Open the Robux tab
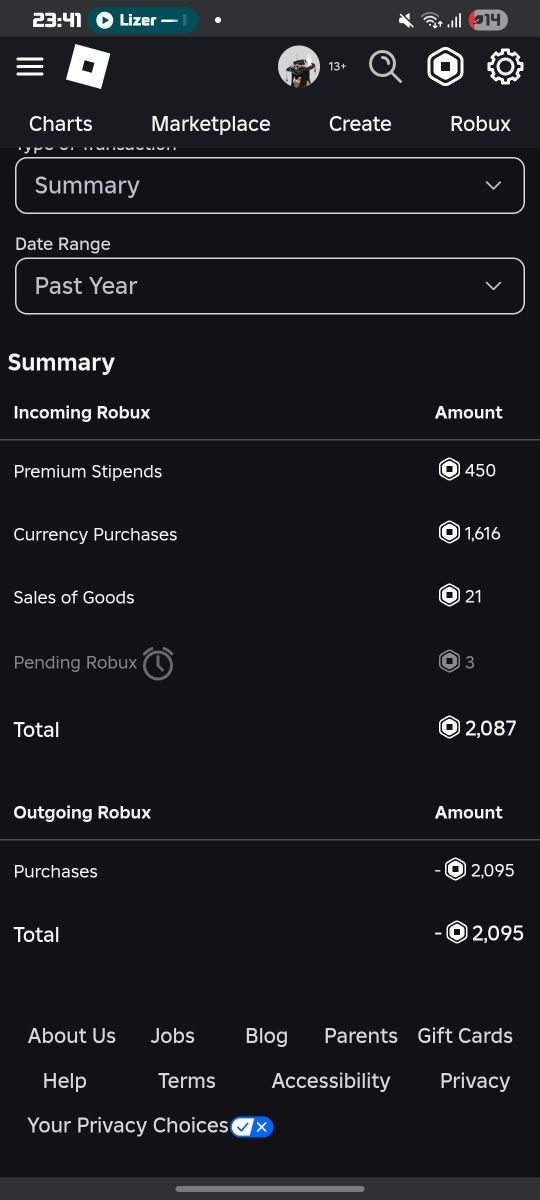The width and height of the screenshot is (540, 1200). pos(480,124)
